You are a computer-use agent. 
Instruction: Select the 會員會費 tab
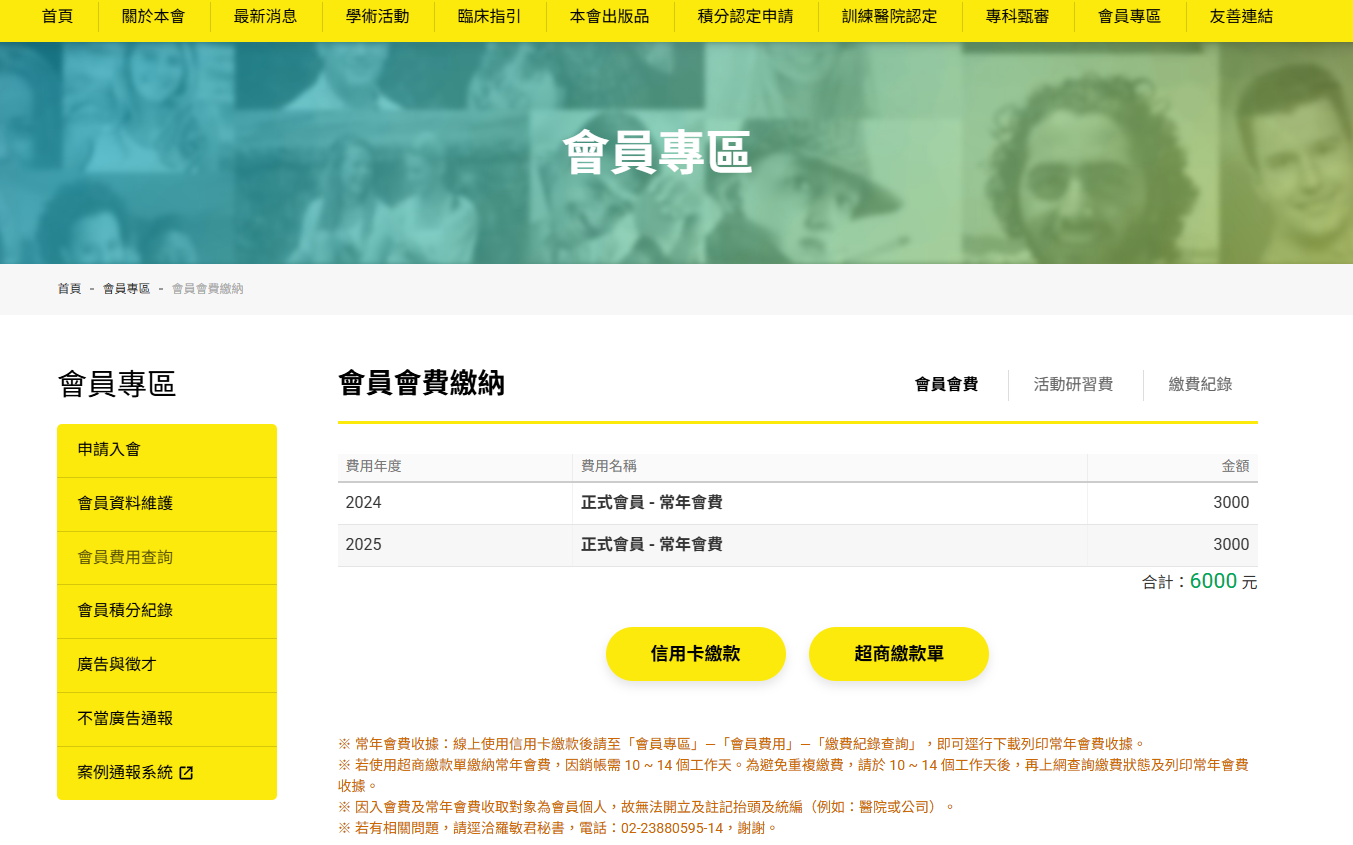tap(946, 384)
